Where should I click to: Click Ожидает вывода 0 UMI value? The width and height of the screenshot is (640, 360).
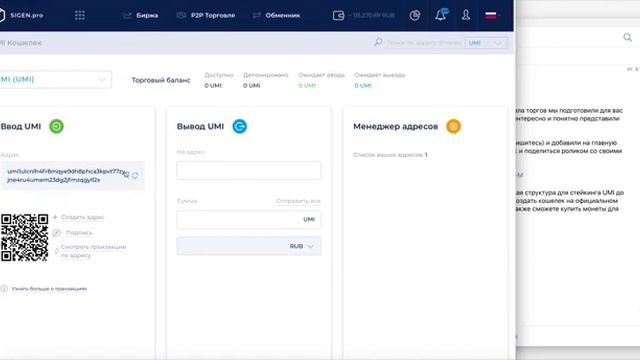coord(363,85)
